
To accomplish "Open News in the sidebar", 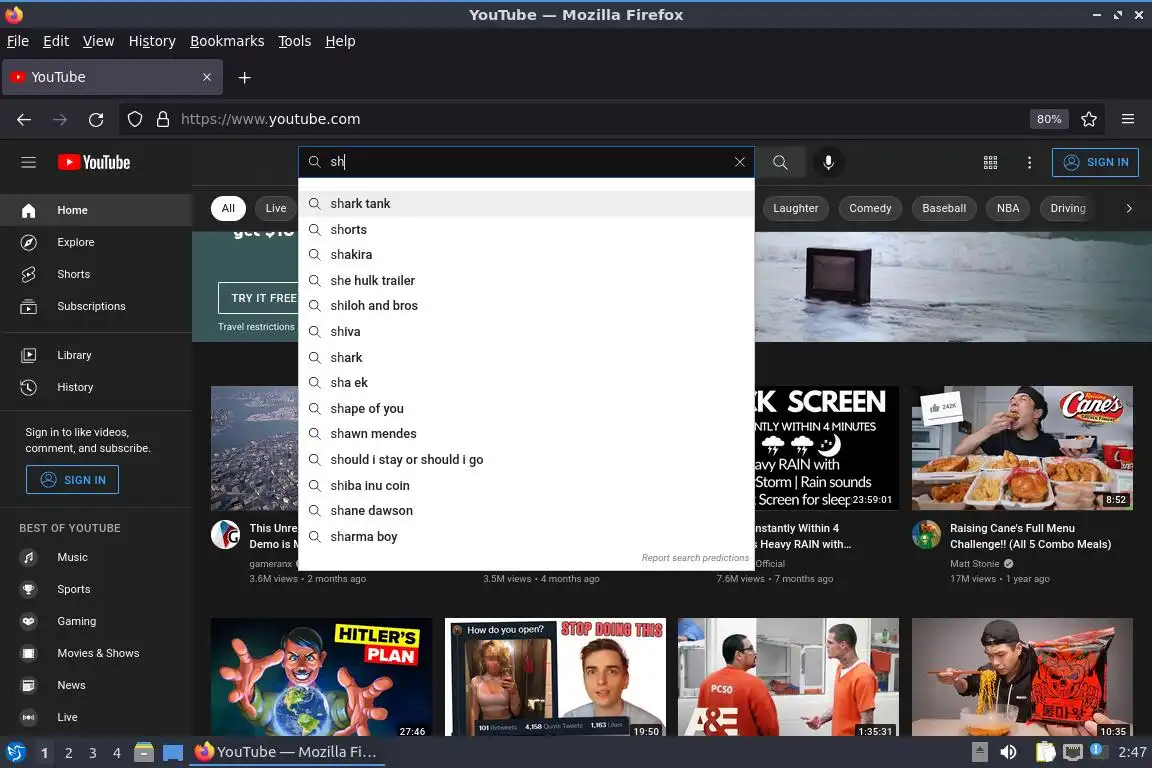I will tap(96, 685).
